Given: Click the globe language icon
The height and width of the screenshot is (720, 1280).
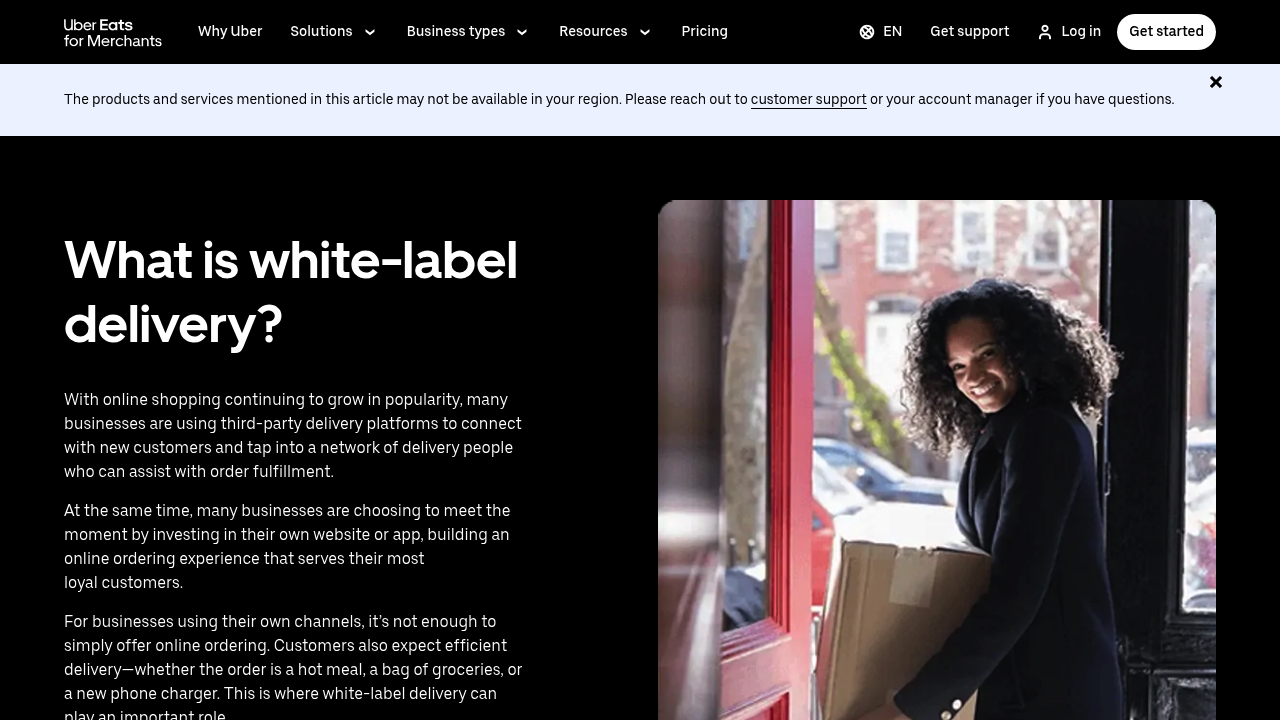Looking at the screenshot, I should pos(867,32).
